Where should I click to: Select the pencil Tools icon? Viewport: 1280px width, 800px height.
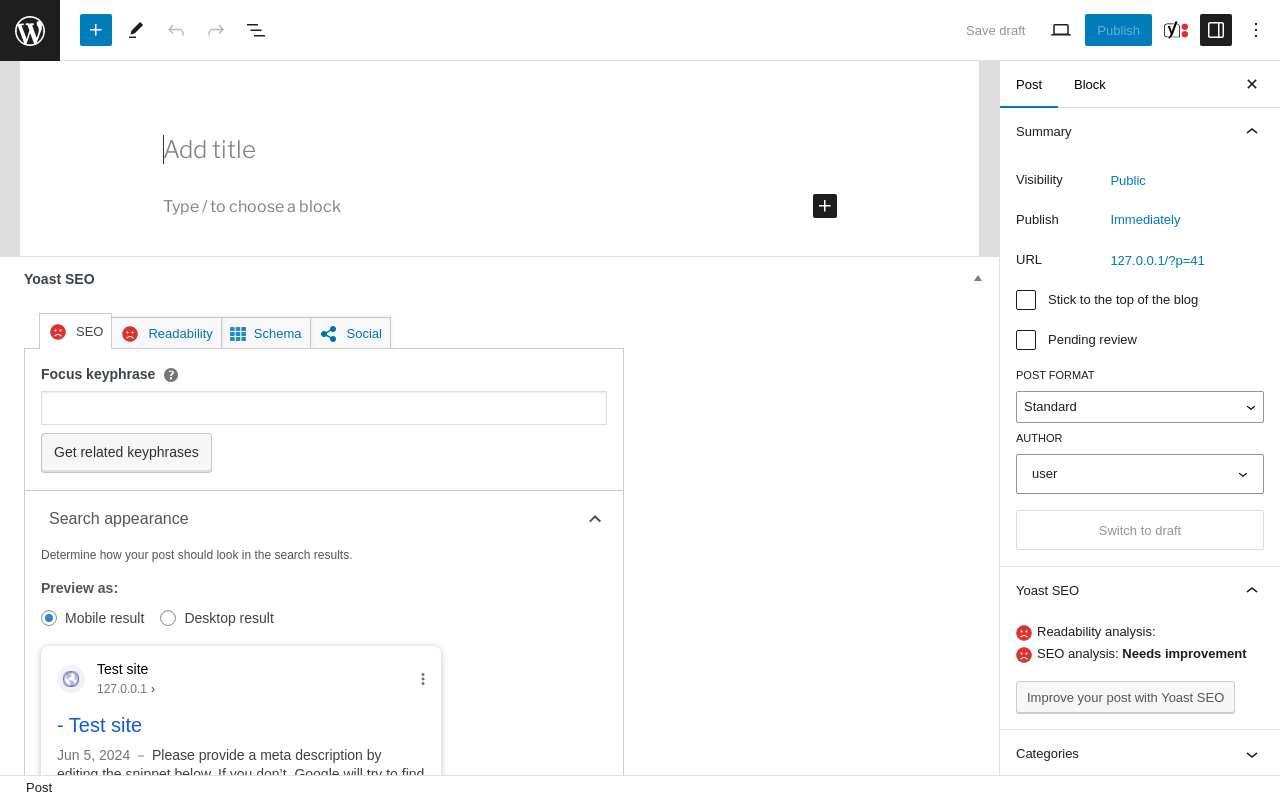click(136, 30)
